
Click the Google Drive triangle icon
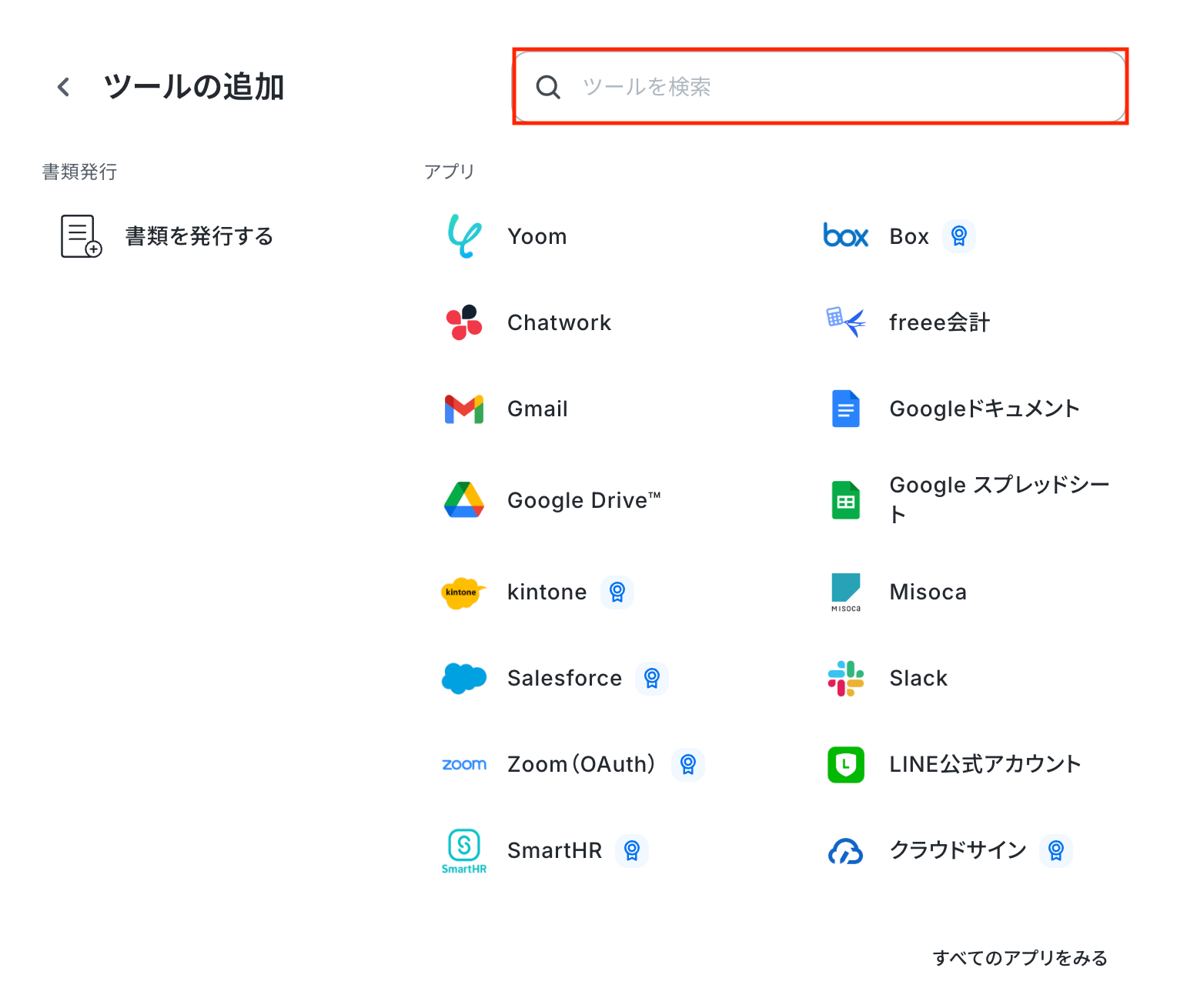464,500
